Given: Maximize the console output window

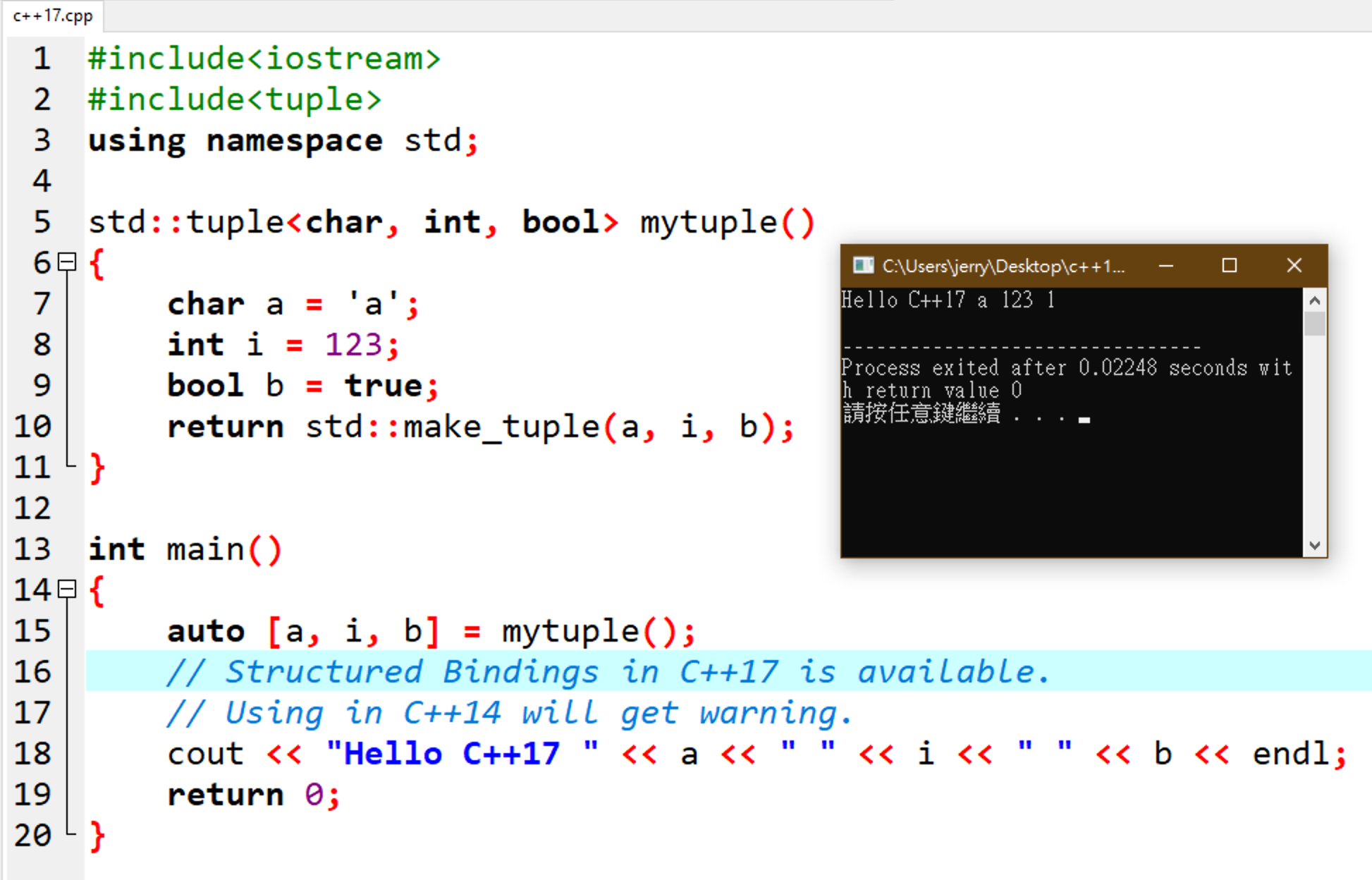Looking at the screenshot, I should click(x=1230, y=265).
